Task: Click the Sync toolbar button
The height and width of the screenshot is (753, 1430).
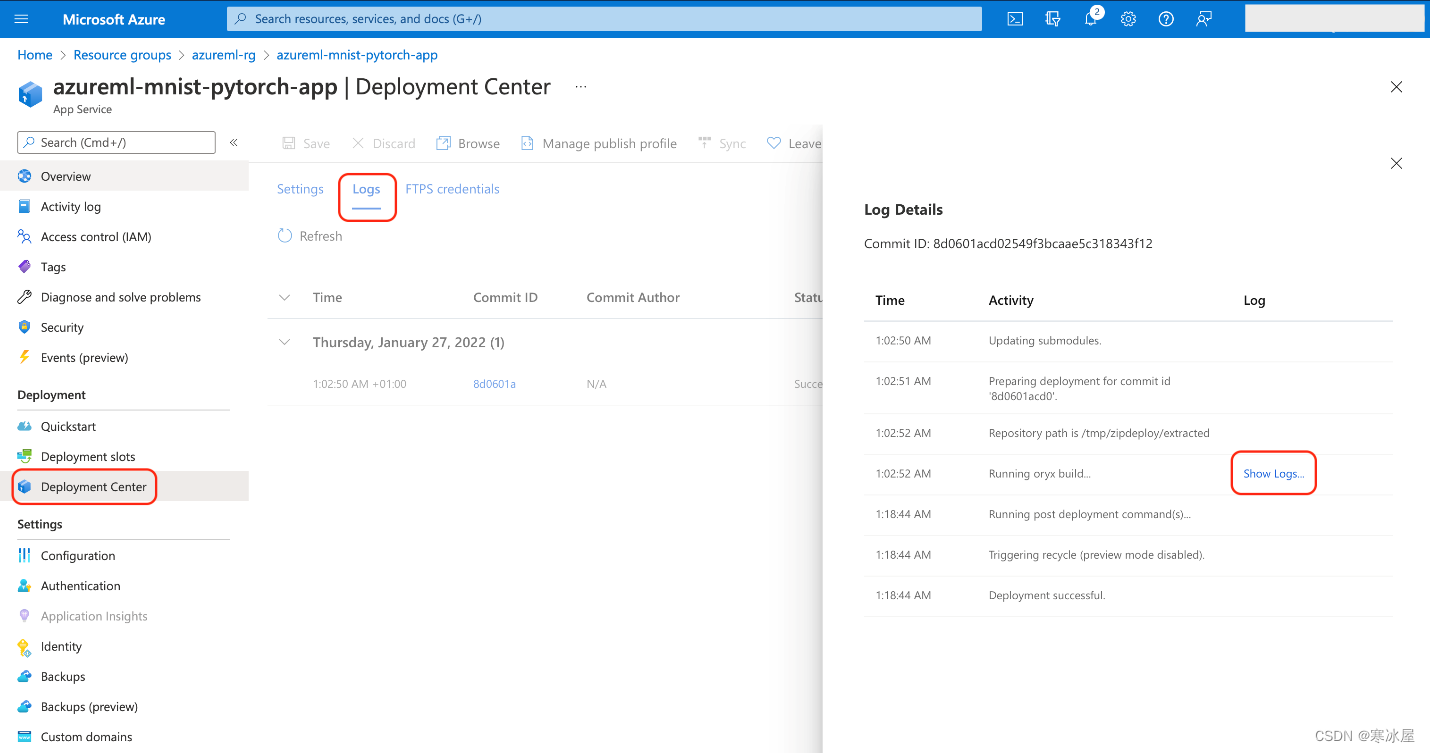Action: [x=722, y=143]
